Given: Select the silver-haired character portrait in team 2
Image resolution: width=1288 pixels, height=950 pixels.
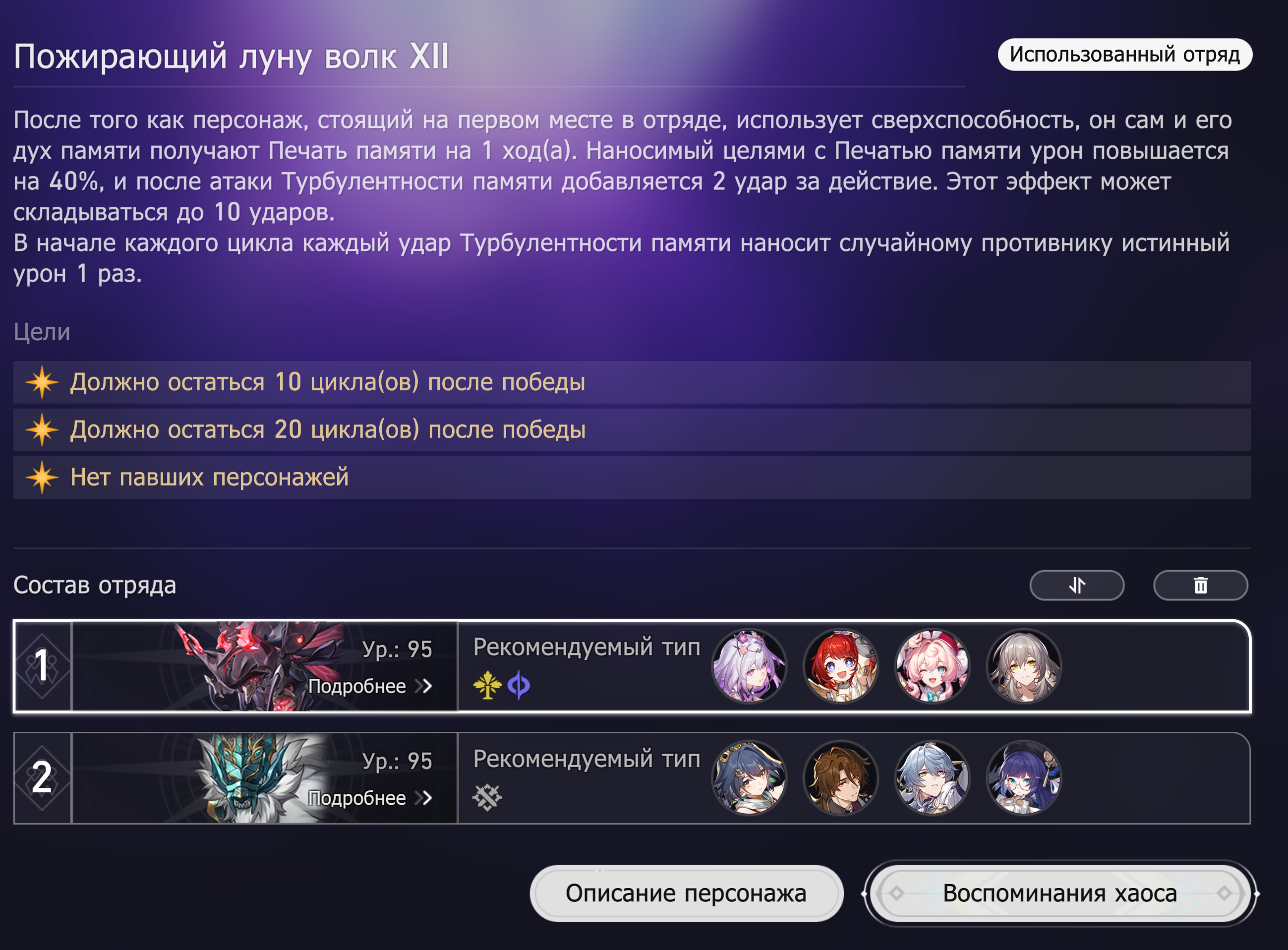Looking at the screenshot, I should tap(932, 777).
